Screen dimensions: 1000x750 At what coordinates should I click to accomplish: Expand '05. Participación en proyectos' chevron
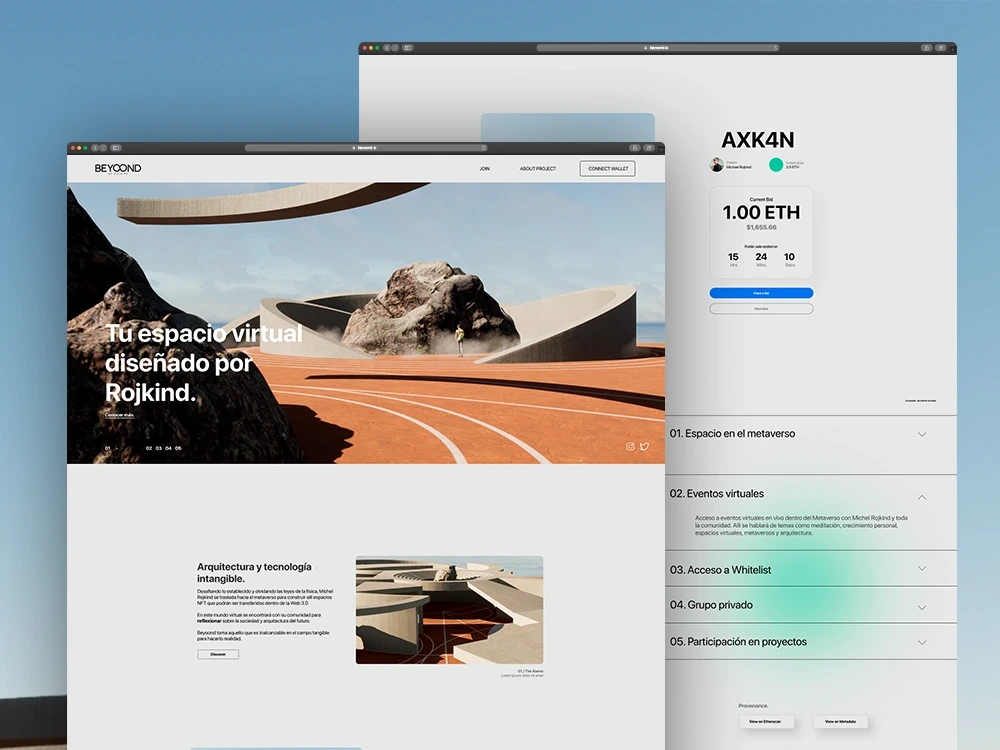(922, 642)
